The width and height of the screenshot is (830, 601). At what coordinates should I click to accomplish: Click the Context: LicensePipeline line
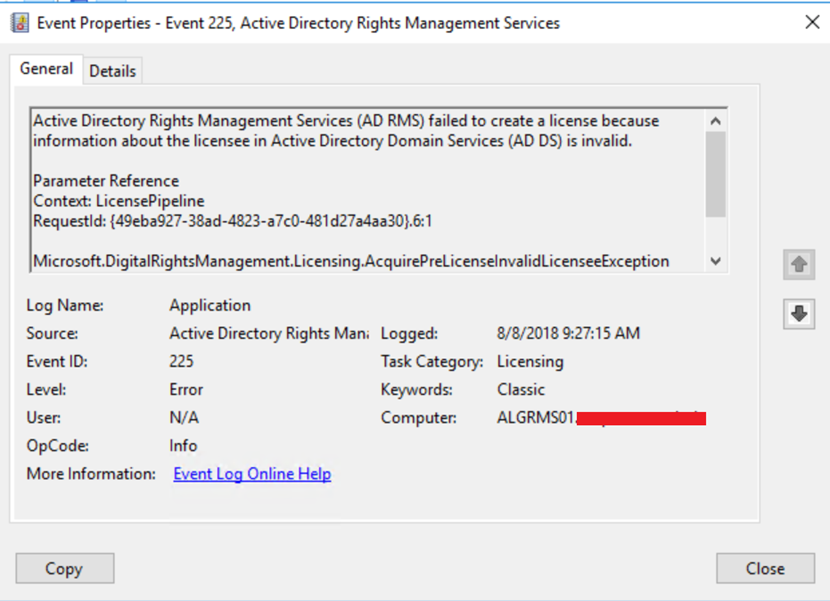(x=119, y=201)
